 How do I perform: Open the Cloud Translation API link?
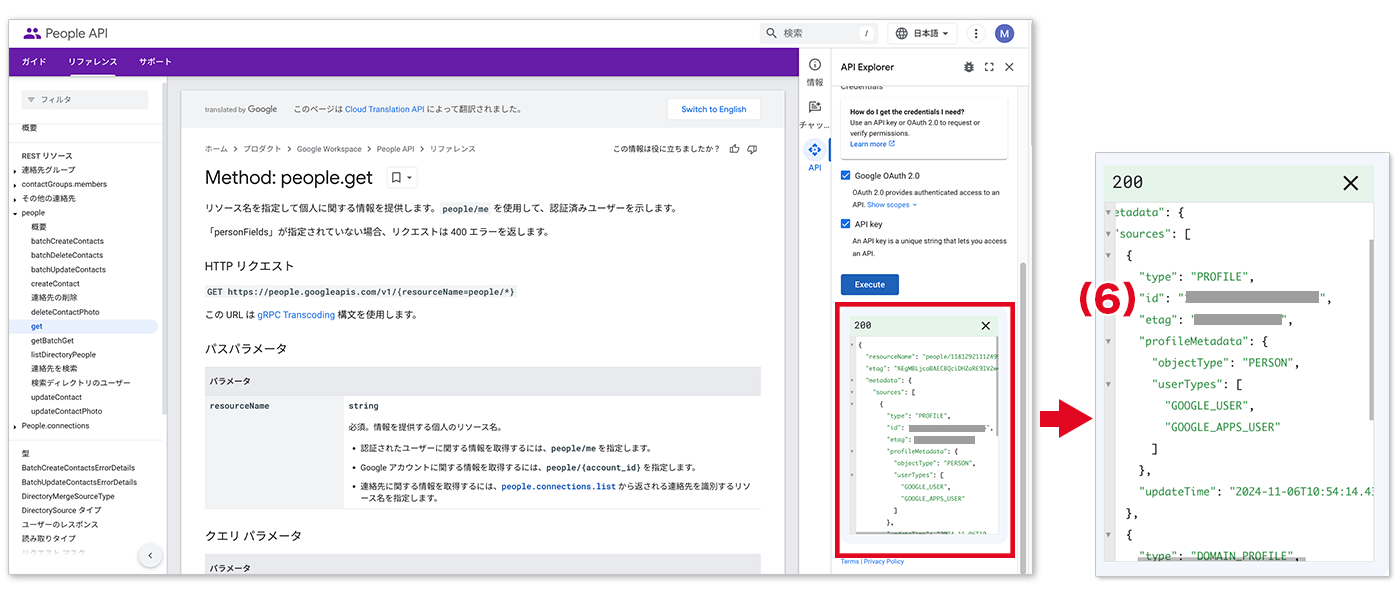click(x=385, y=109)
